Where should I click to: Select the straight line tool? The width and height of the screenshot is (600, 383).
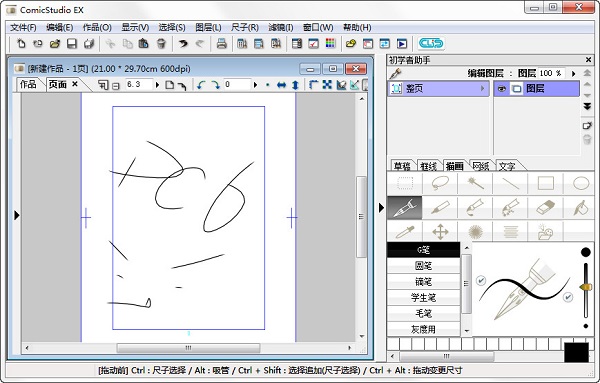pyautogui.click(x=510, y=183)
